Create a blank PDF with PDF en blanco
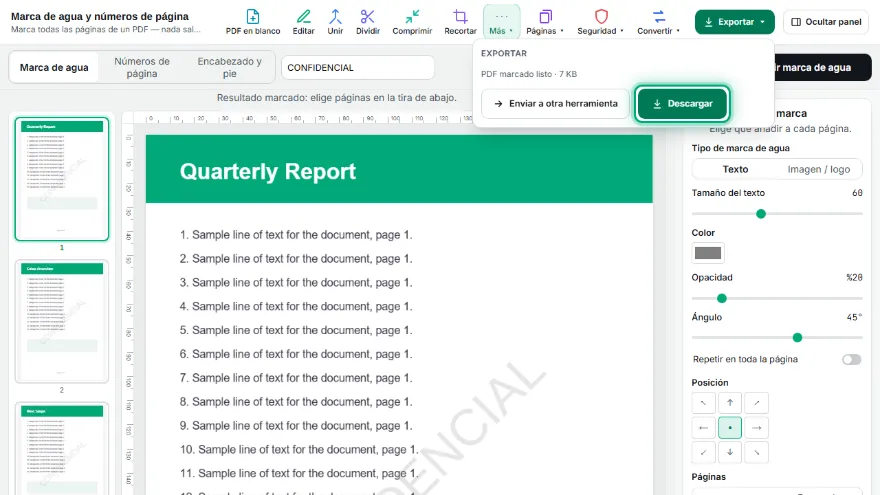Viewport: 880px width, 495px height. (x=253, y=22)
